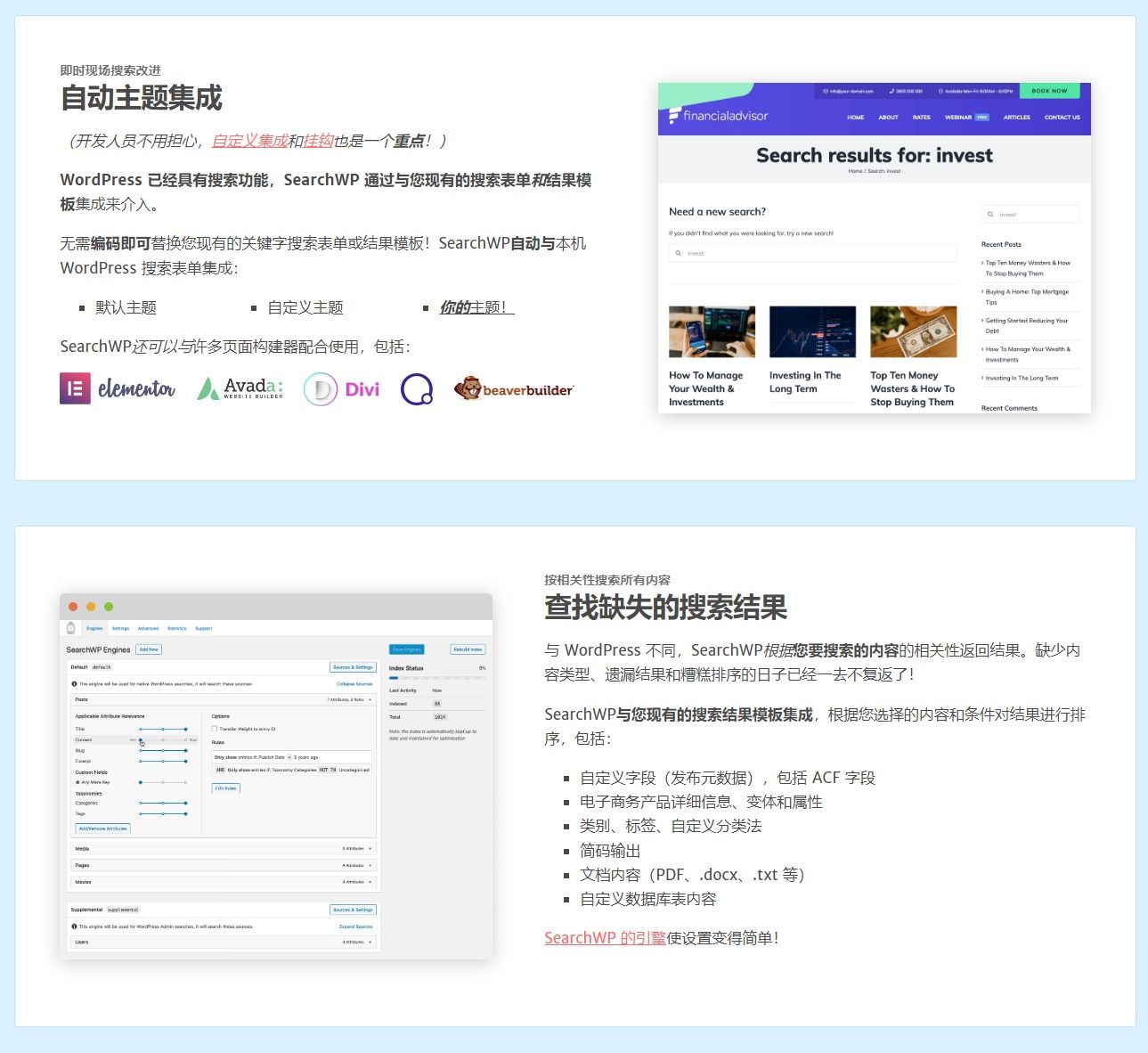Collapse the Posts source row
The image size is (1148, 1053).
[224, 699]
